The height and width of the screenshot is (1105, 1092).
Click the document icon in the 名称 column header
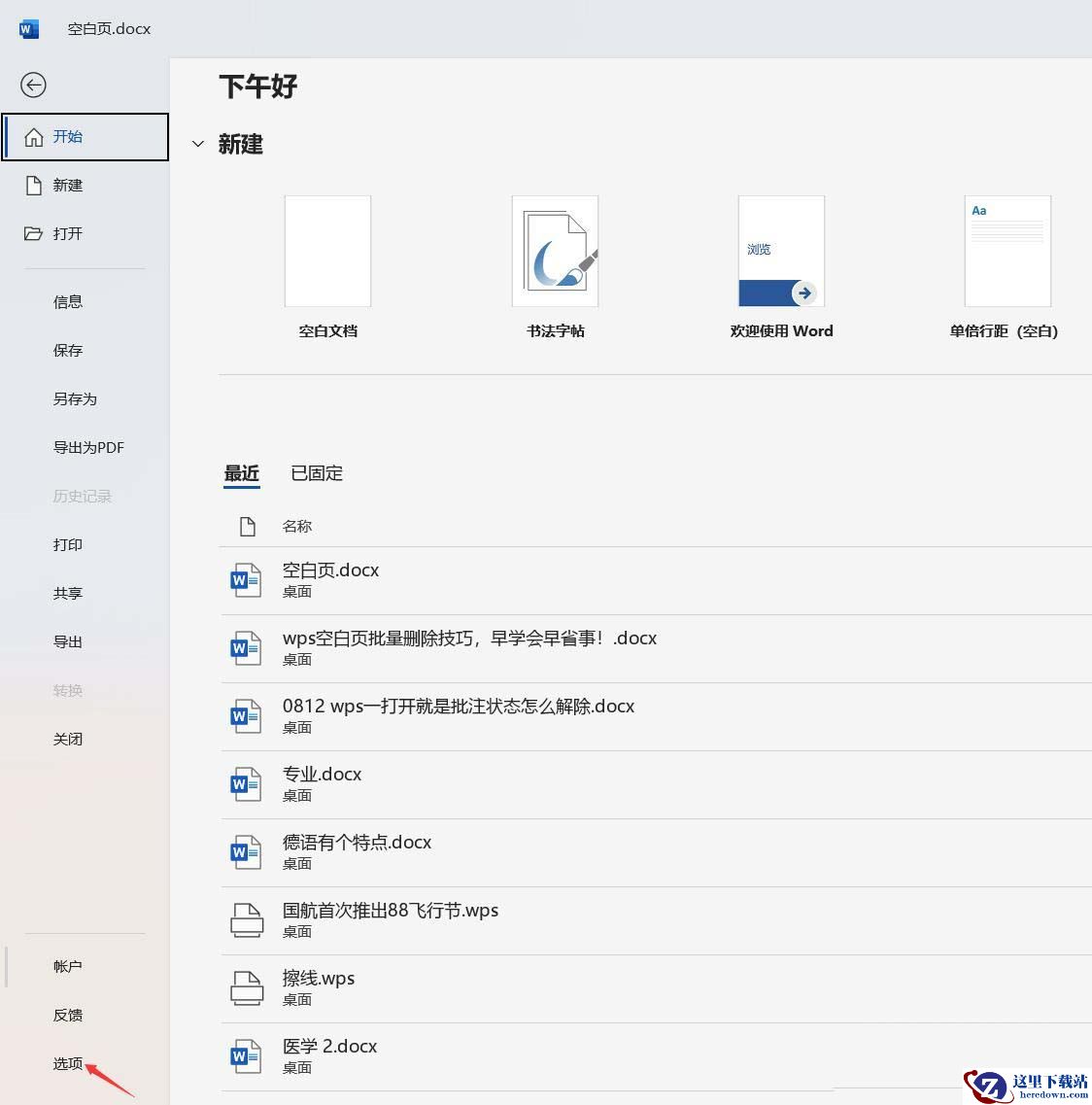pyautogui.click(x=248, y=527)
